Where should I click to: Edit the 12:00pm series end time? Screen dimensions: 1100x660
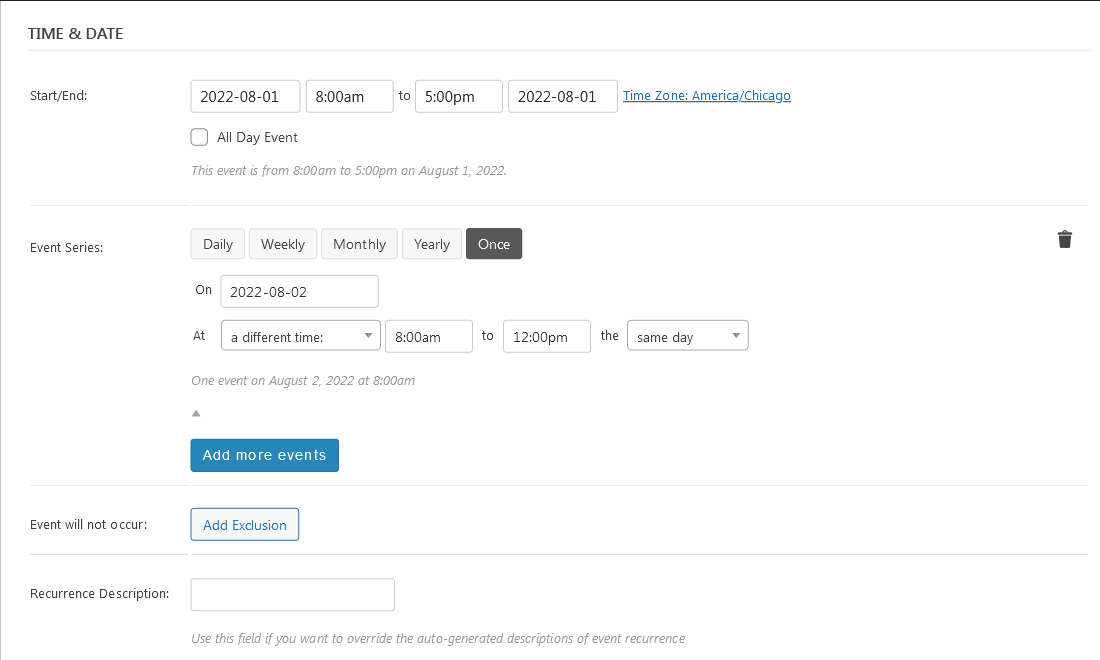[546, 337]
